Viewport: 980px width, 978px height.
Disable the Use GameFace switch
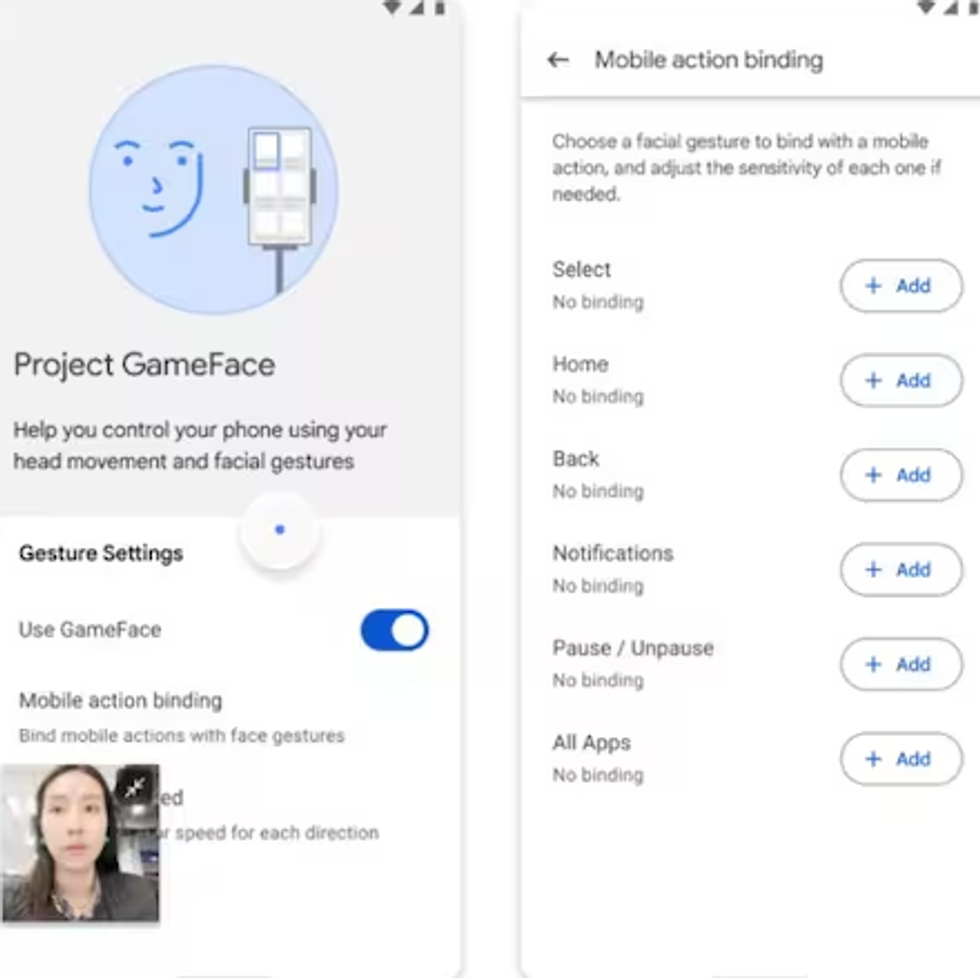coord(394,629)
